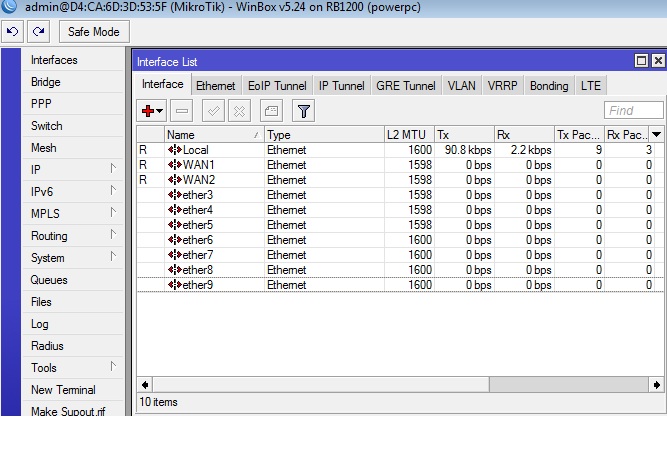Select the WAN1 interface icon
This screenshot has width=667, height=470.
click(x=174, y=165)
